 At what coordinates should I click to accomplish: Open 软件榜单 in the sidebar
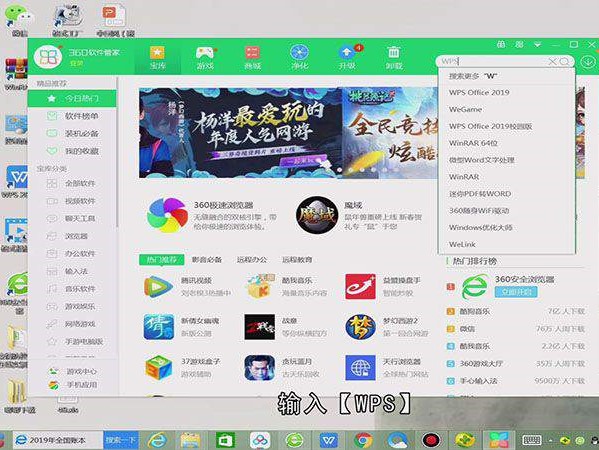(72, 116)
